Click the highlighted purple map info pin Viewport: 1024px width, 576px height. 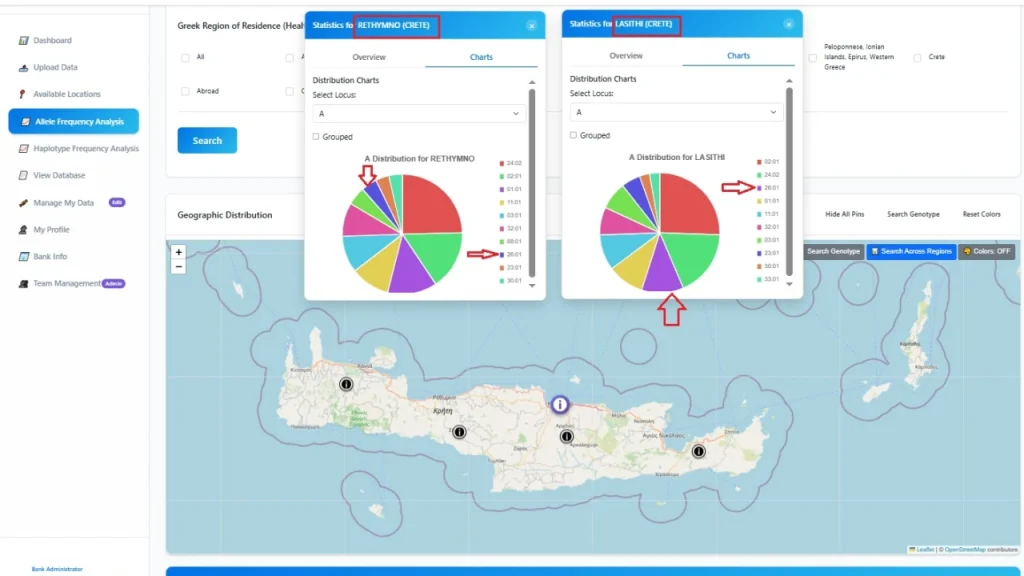[560, 405]
